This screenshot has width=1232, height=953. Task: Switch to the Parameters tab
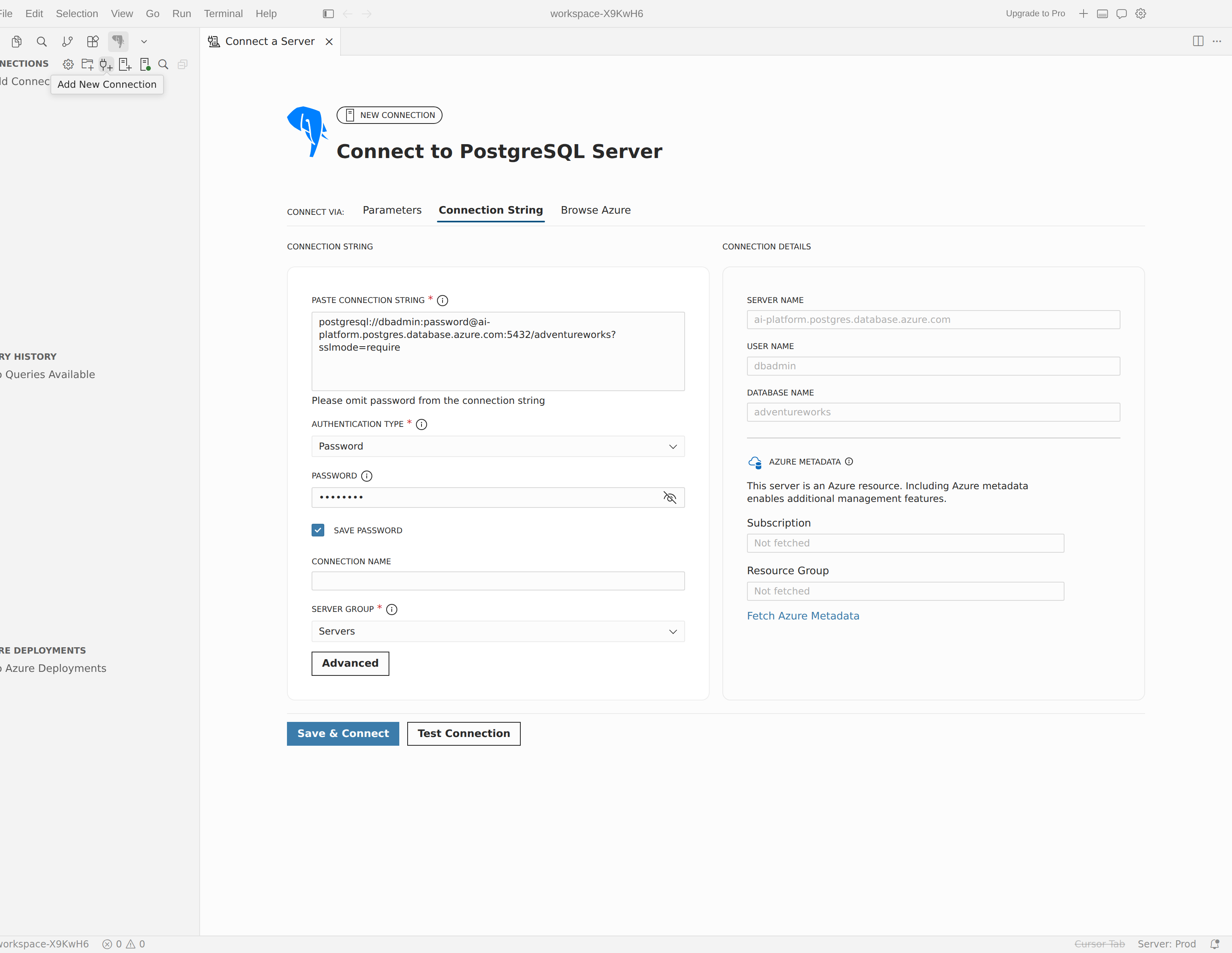tap(392, 210)
